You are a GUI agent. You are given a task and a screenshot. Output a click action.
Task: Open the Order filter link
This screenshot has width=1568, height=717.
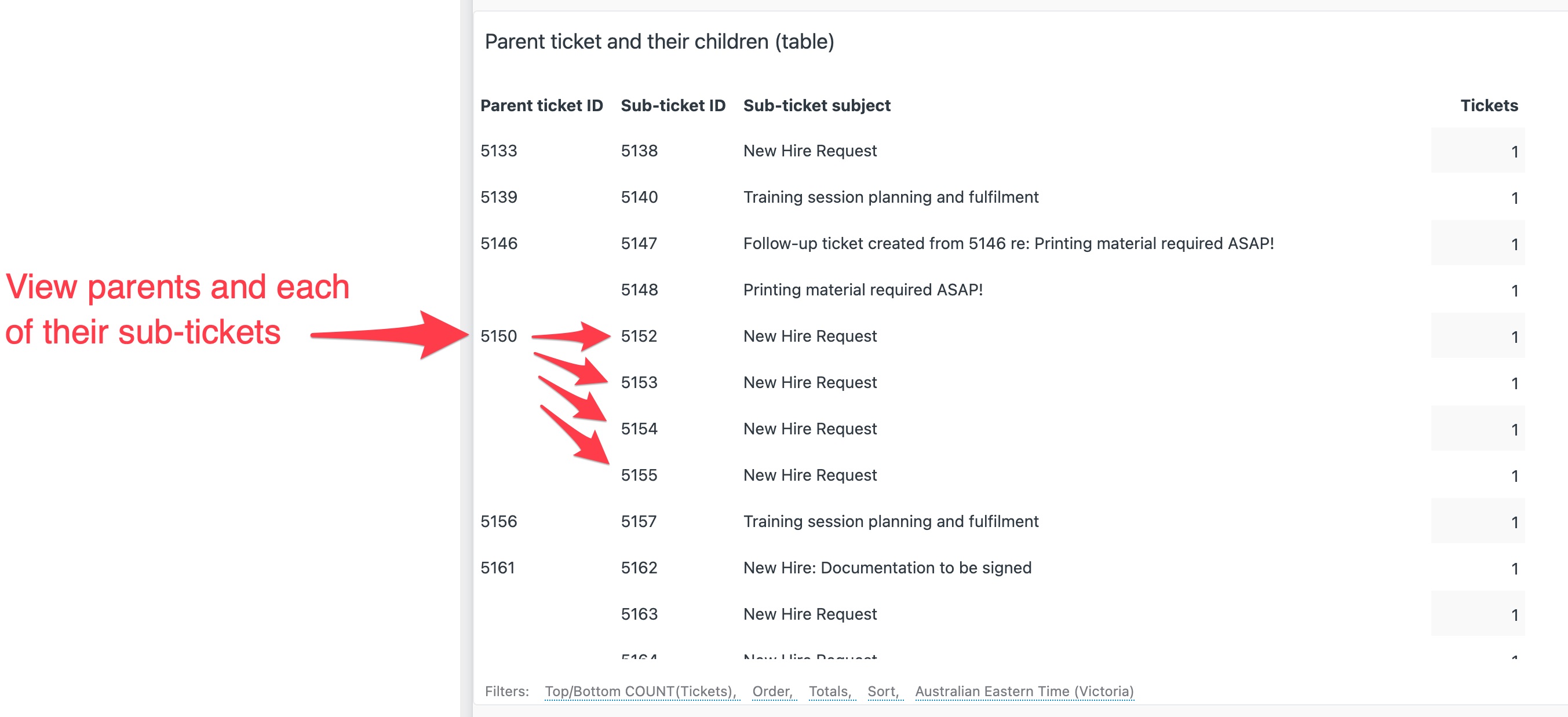pos(772,691)
